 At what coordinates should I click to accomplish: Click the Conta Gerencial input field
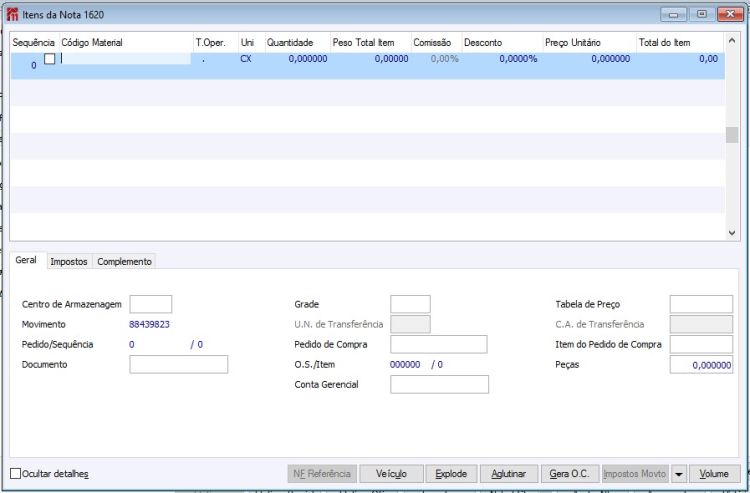click(440, 384)
